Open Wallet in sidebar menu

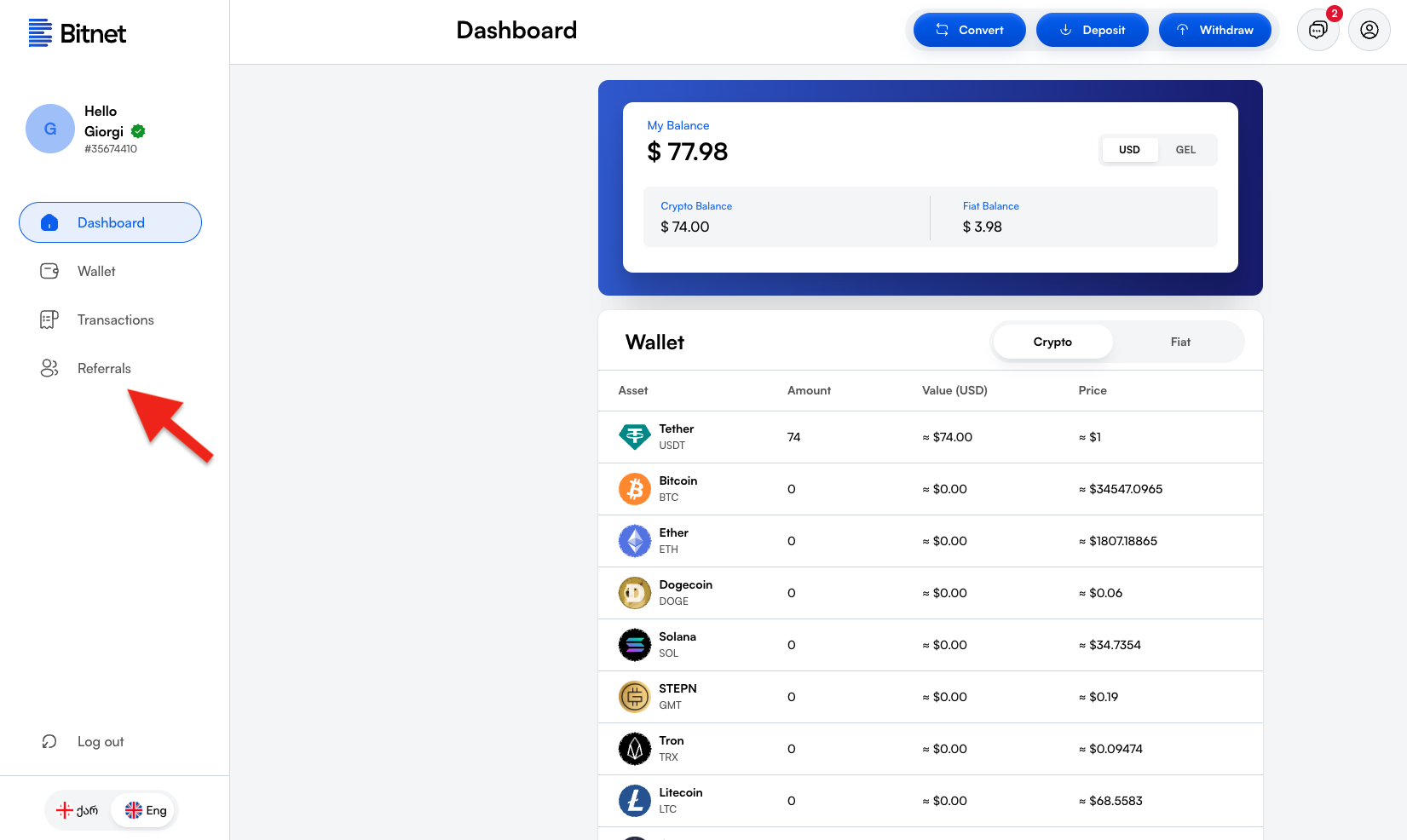(110, 271)
